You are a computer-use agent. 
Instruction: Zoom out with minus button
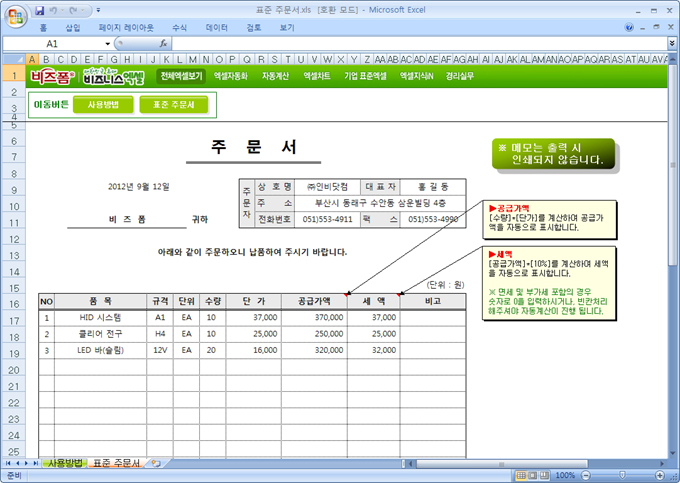pyautogui.click(x=585, y=476)
